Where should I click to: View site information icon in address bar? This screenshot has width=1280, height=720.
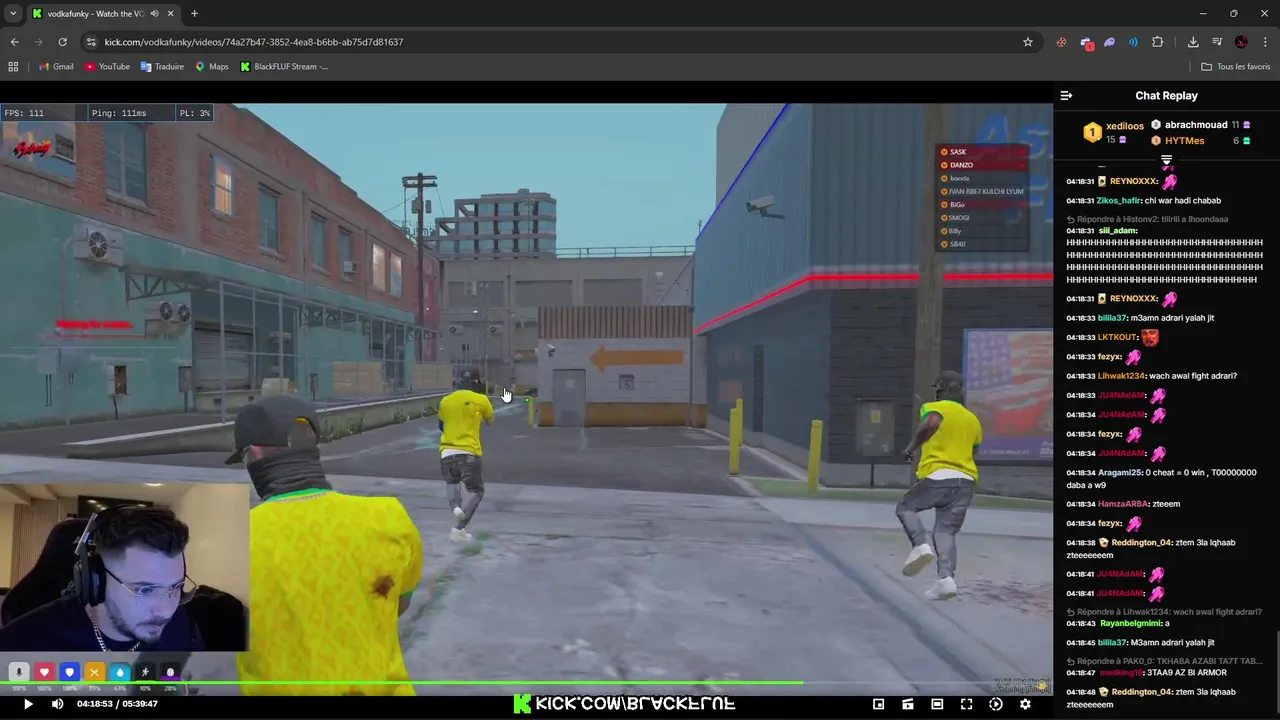pos(91,42)
